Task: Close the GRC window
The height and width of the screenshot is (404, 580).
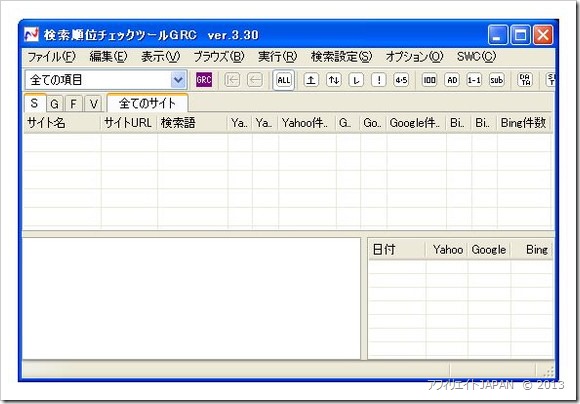Action: [x=543, y=35]
